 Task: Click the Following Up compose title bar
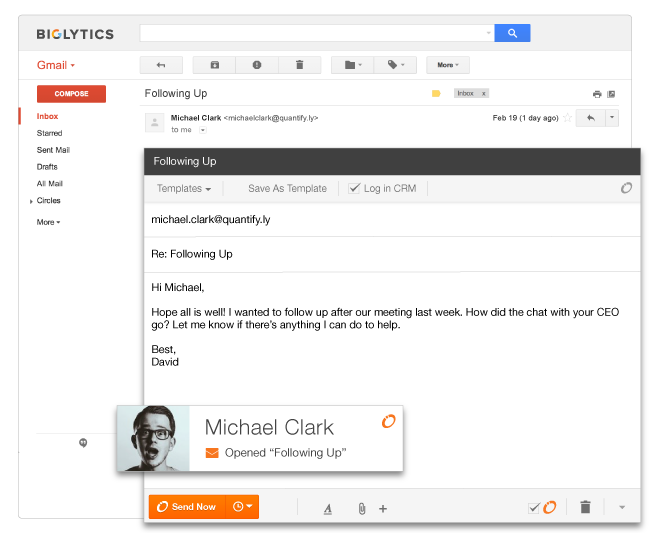pos(392,162)
